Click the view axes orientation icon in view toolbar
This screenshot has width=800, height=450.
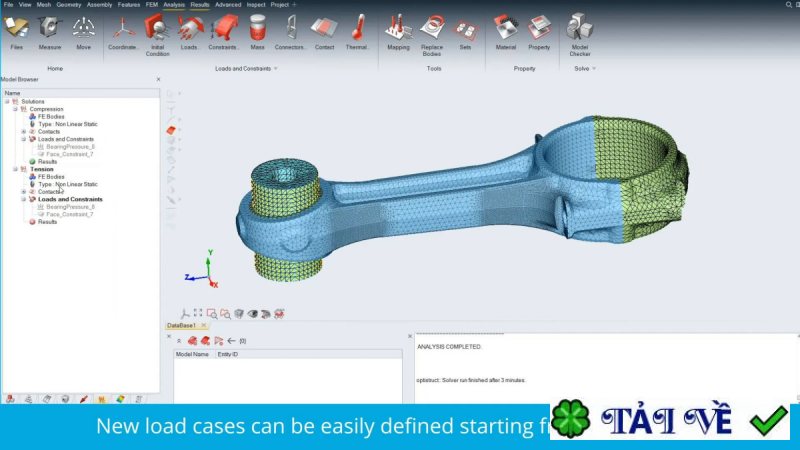(x=185, y=313)
